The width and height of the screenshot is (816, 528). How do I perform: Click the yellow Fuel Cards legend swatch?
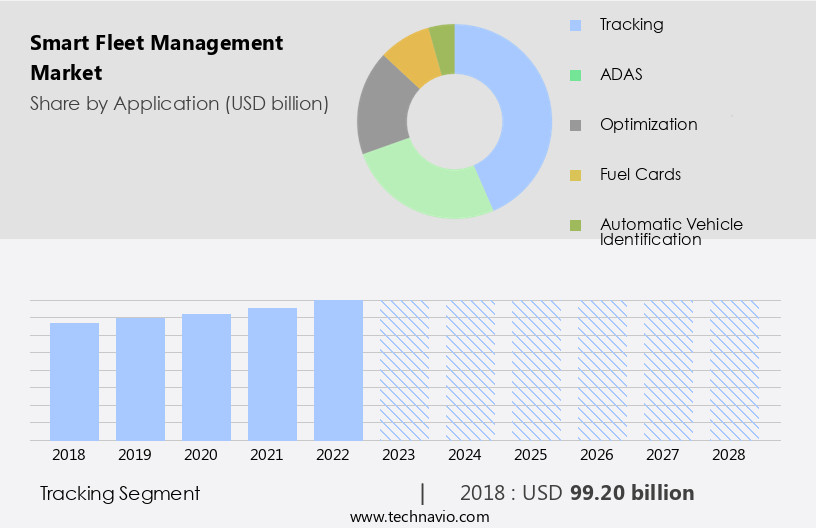(x=575, y=175)
